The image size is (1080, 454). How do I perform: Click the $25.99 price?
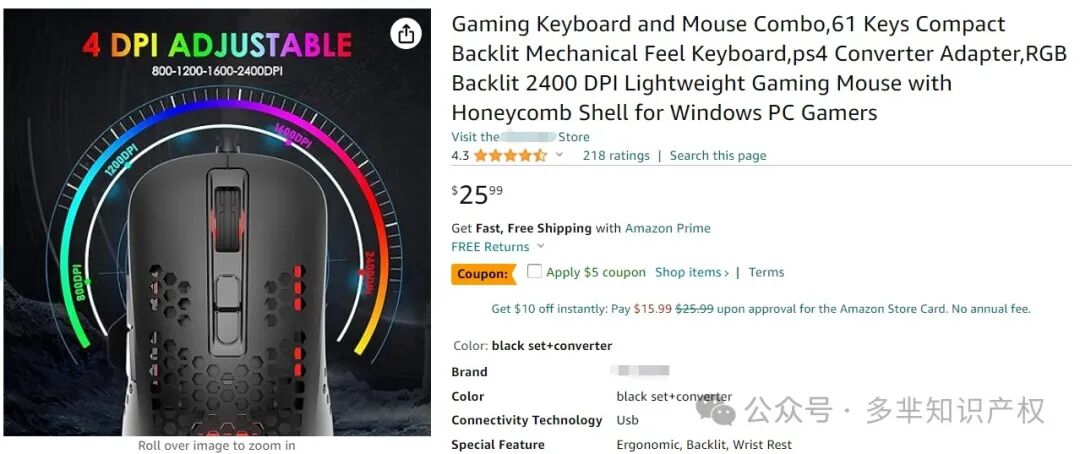tap(477, 195)
